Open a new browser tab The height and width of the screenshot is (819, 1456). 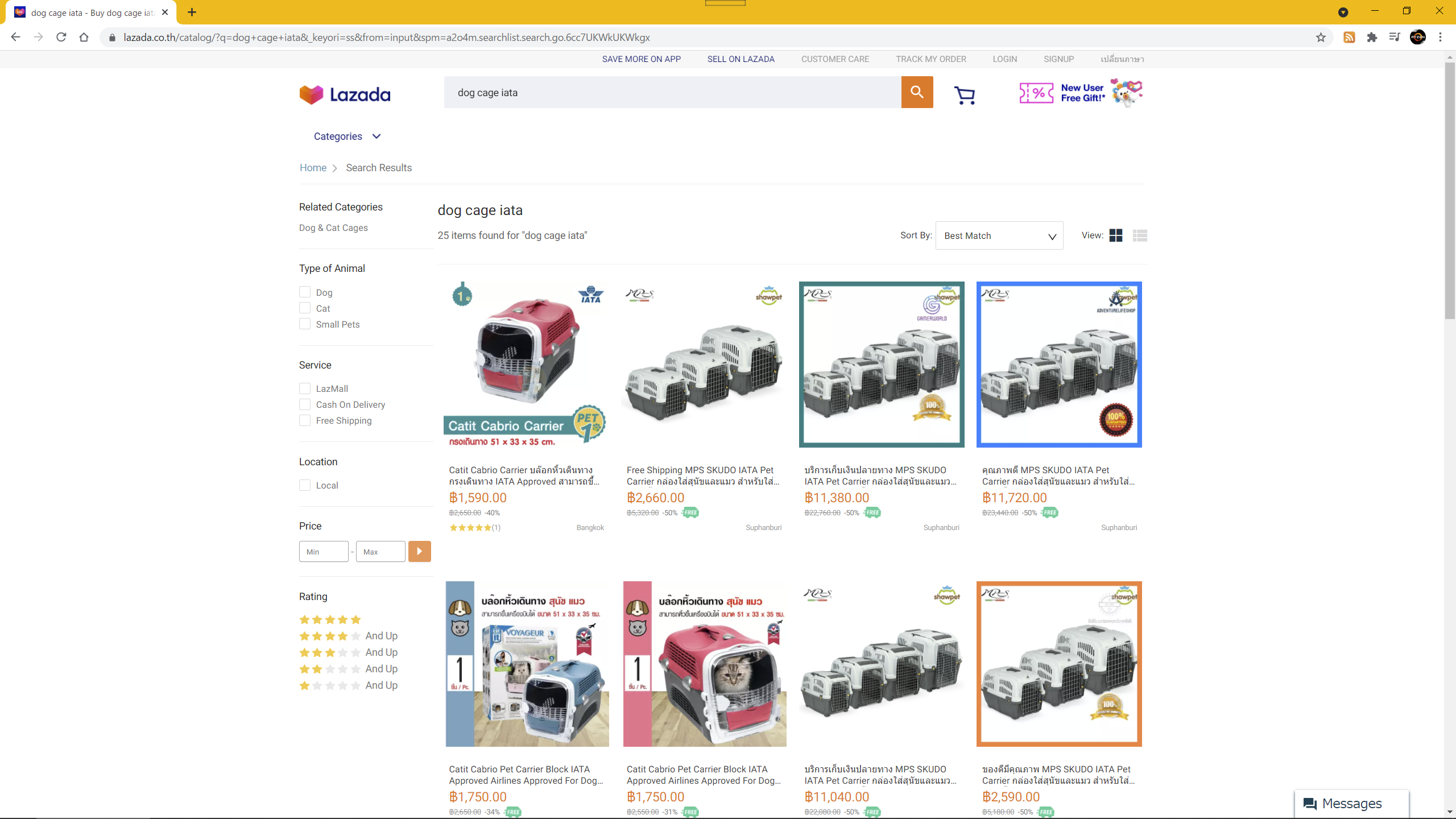192,12
